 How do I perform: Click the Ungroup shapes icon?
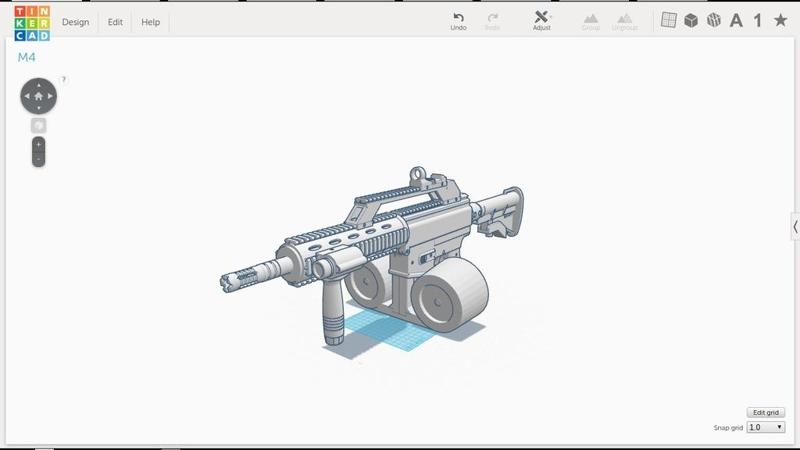pos(624,22)
